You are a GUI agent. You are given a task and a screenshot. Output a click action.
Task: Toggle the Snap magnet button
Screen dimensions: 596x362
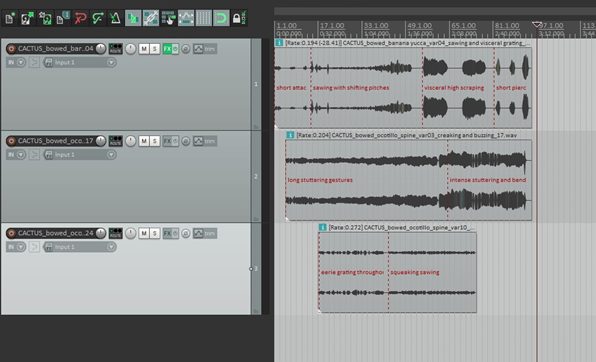[x=221, y=18]
